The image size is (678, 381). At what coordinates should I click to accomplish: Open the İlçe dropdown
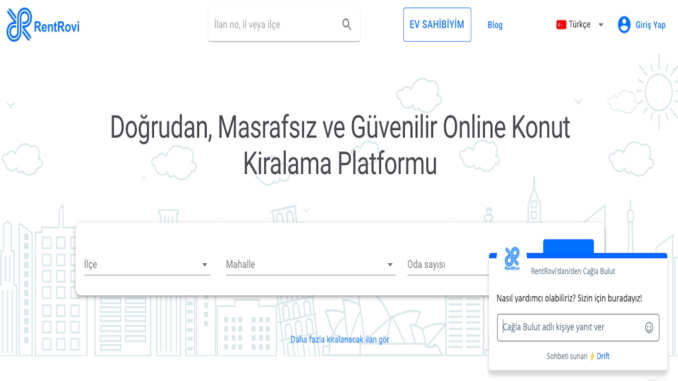[x=147, y=264]
